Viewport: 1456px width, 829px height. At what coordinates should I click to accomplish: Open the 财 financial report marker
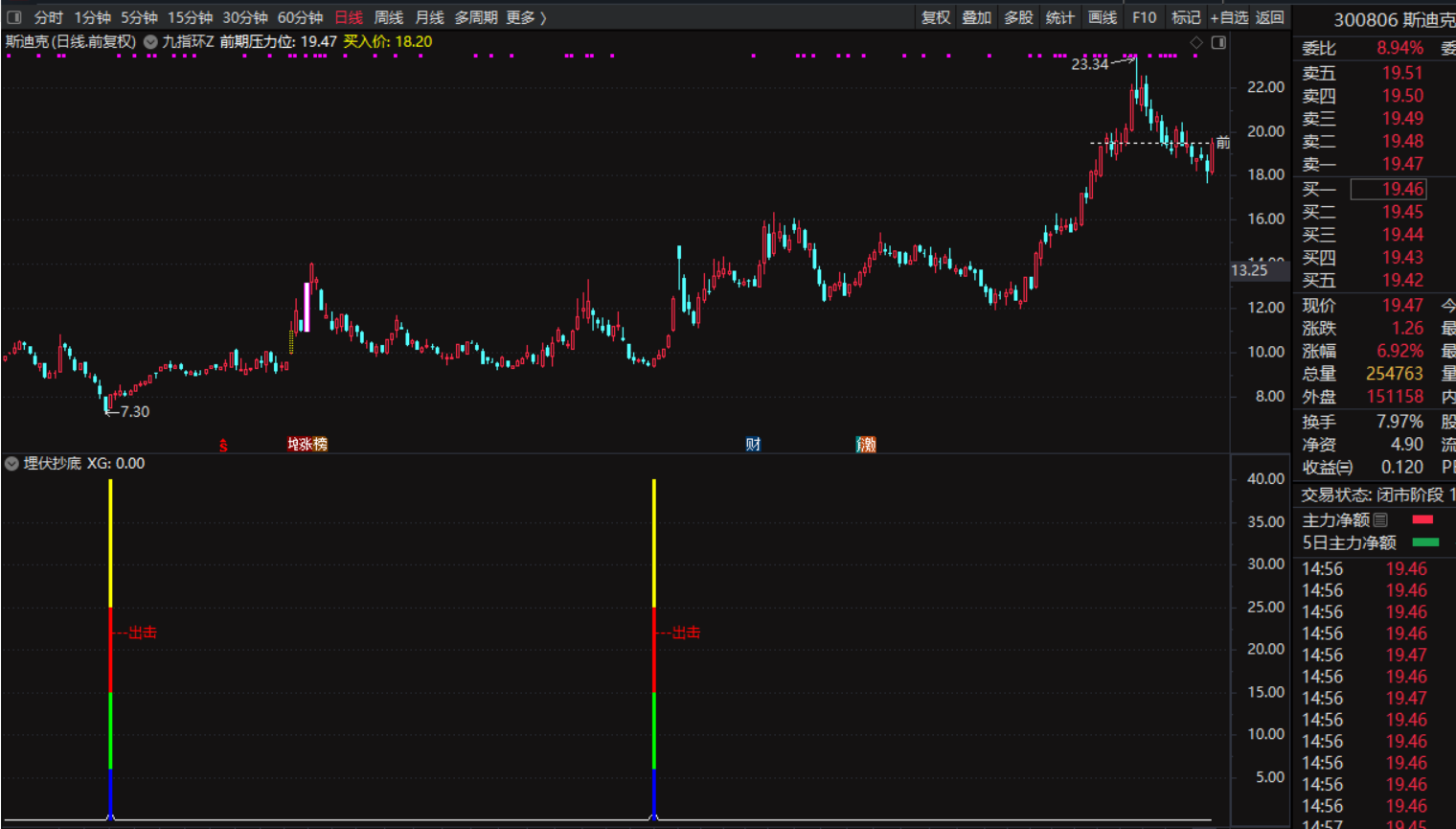pos(753,444)
